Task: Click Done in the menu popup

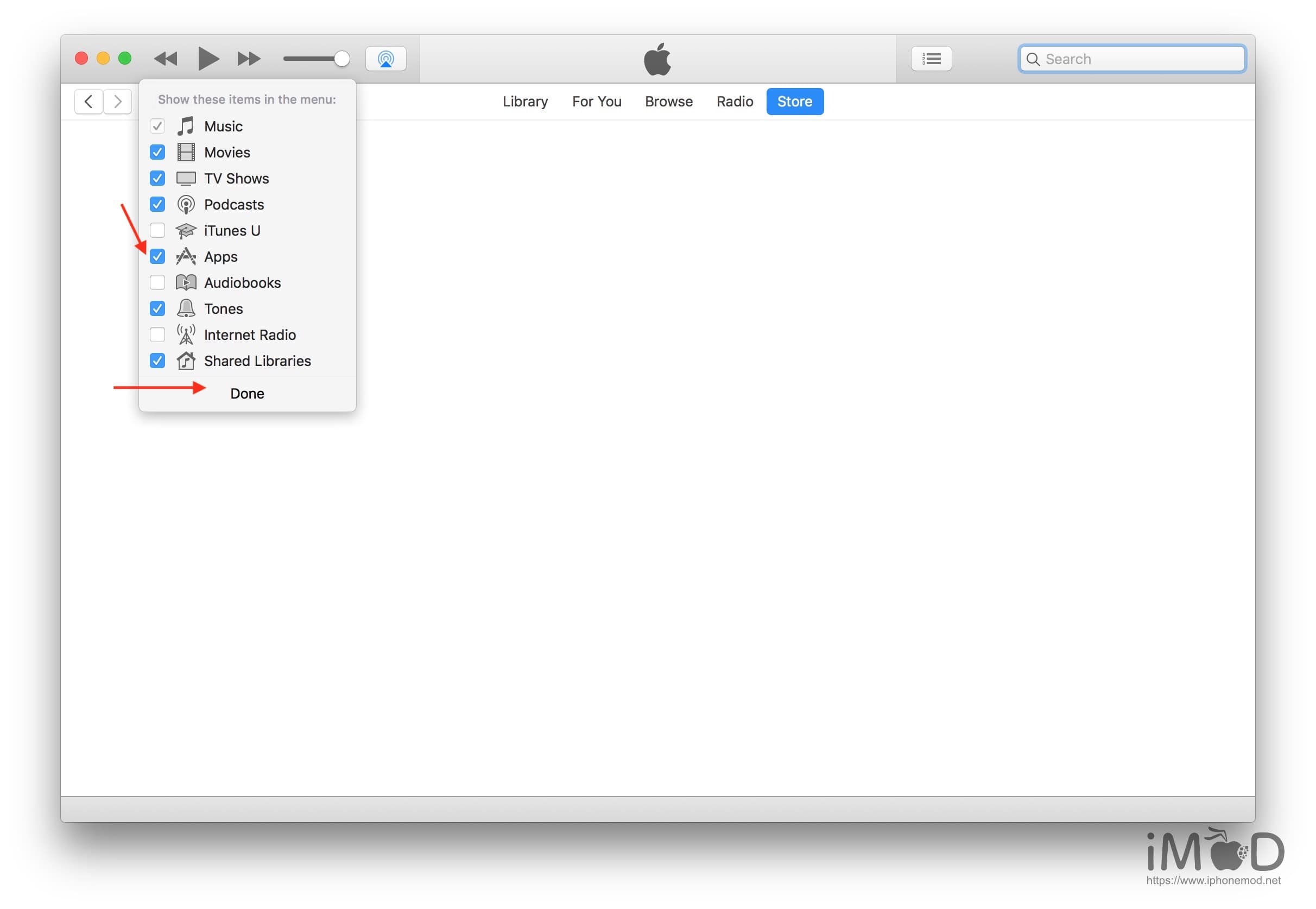Action: pos(247,394)
